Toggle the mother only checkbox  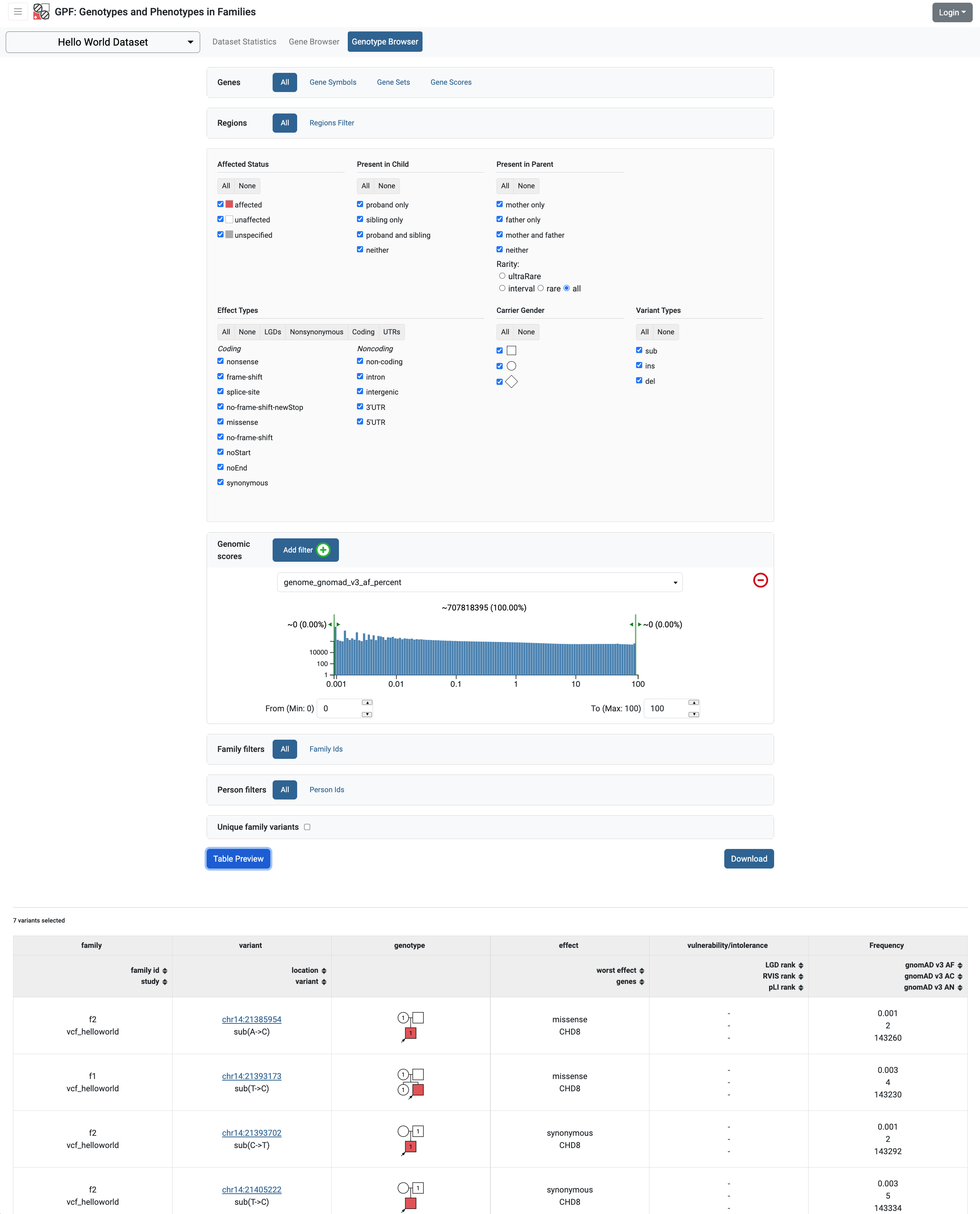point(500,204)
